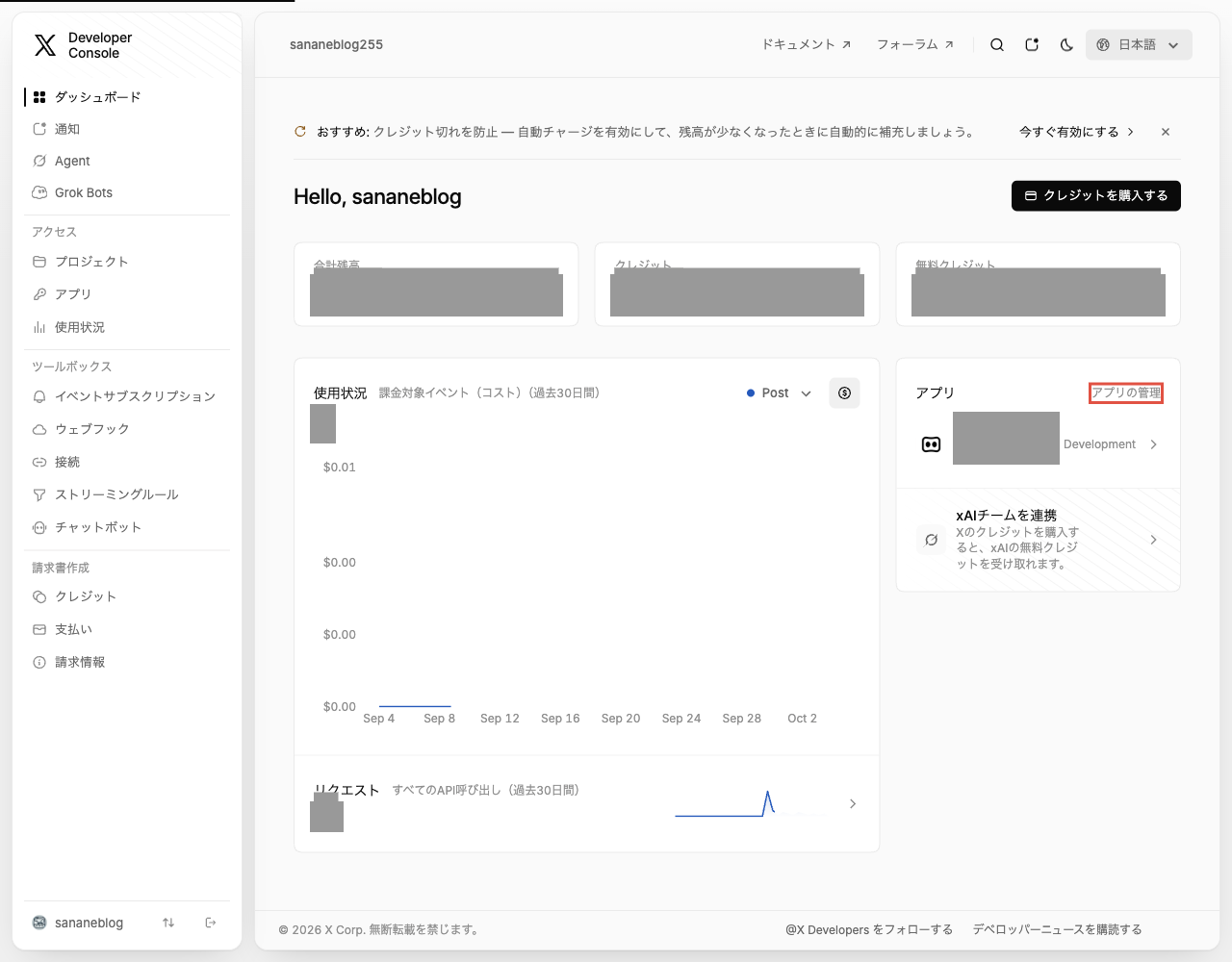Click the bell icon beside イベントサブスクリプション

coord(39,396)
